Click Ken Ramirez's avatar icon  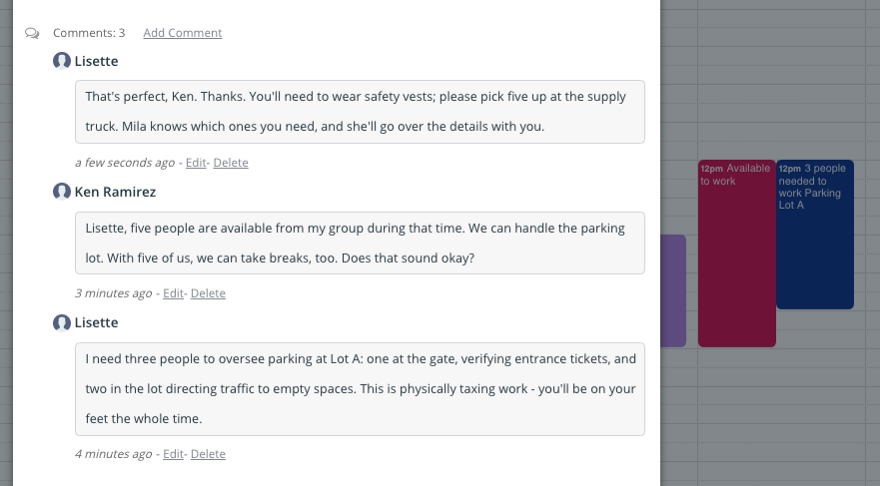pos(62,191)
